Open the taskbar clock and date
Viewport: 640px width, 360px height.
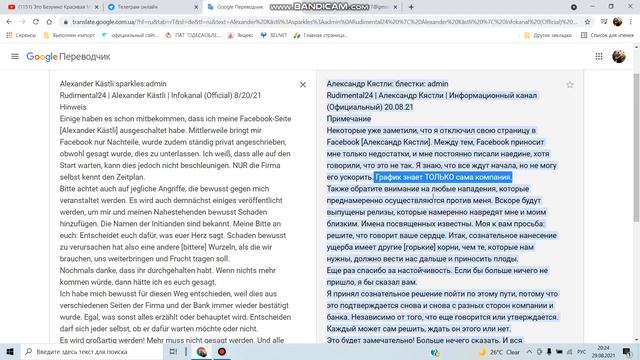(603, 351)
